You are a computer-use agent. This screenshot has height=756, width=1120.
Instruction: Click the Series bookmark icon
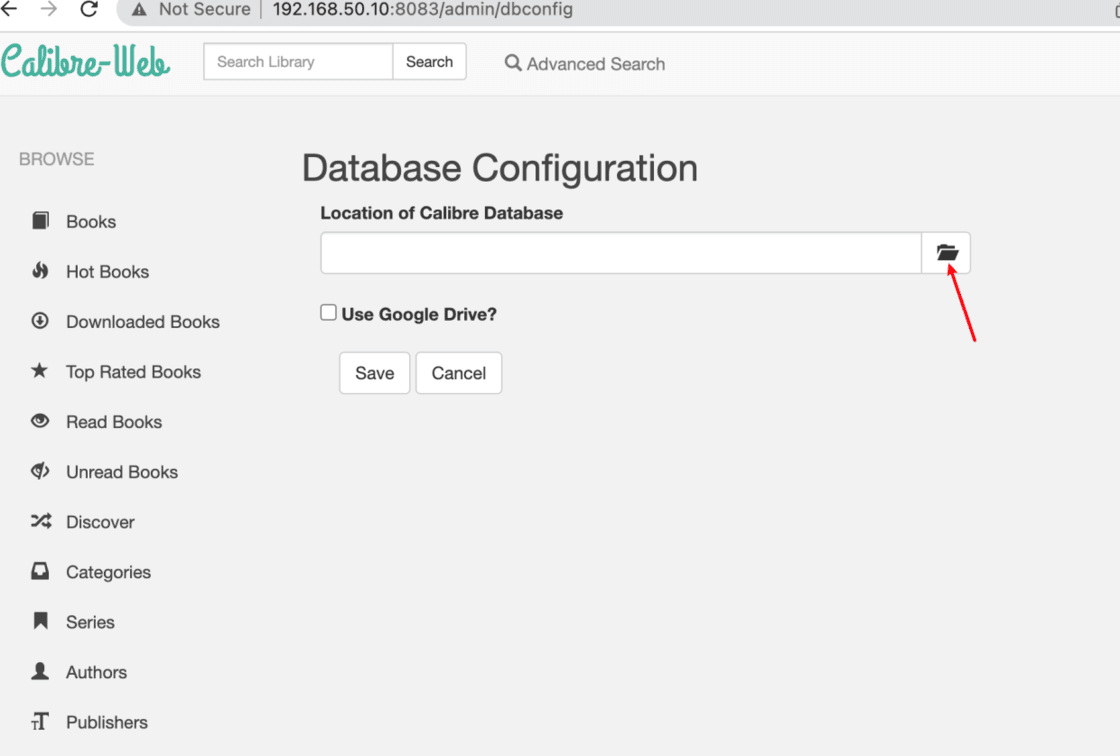[40, 621]
